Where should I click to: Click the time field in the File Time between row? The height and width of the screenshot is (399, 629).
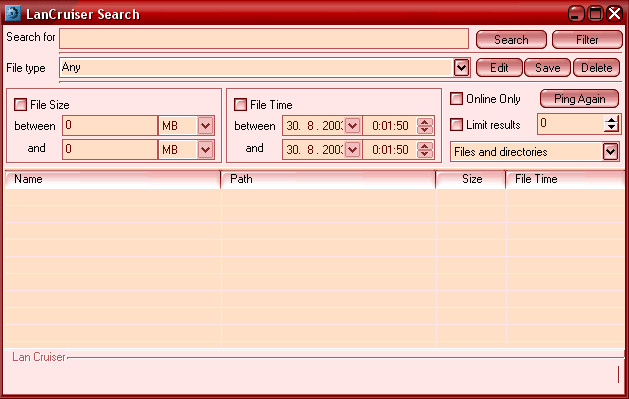point(390,126)
